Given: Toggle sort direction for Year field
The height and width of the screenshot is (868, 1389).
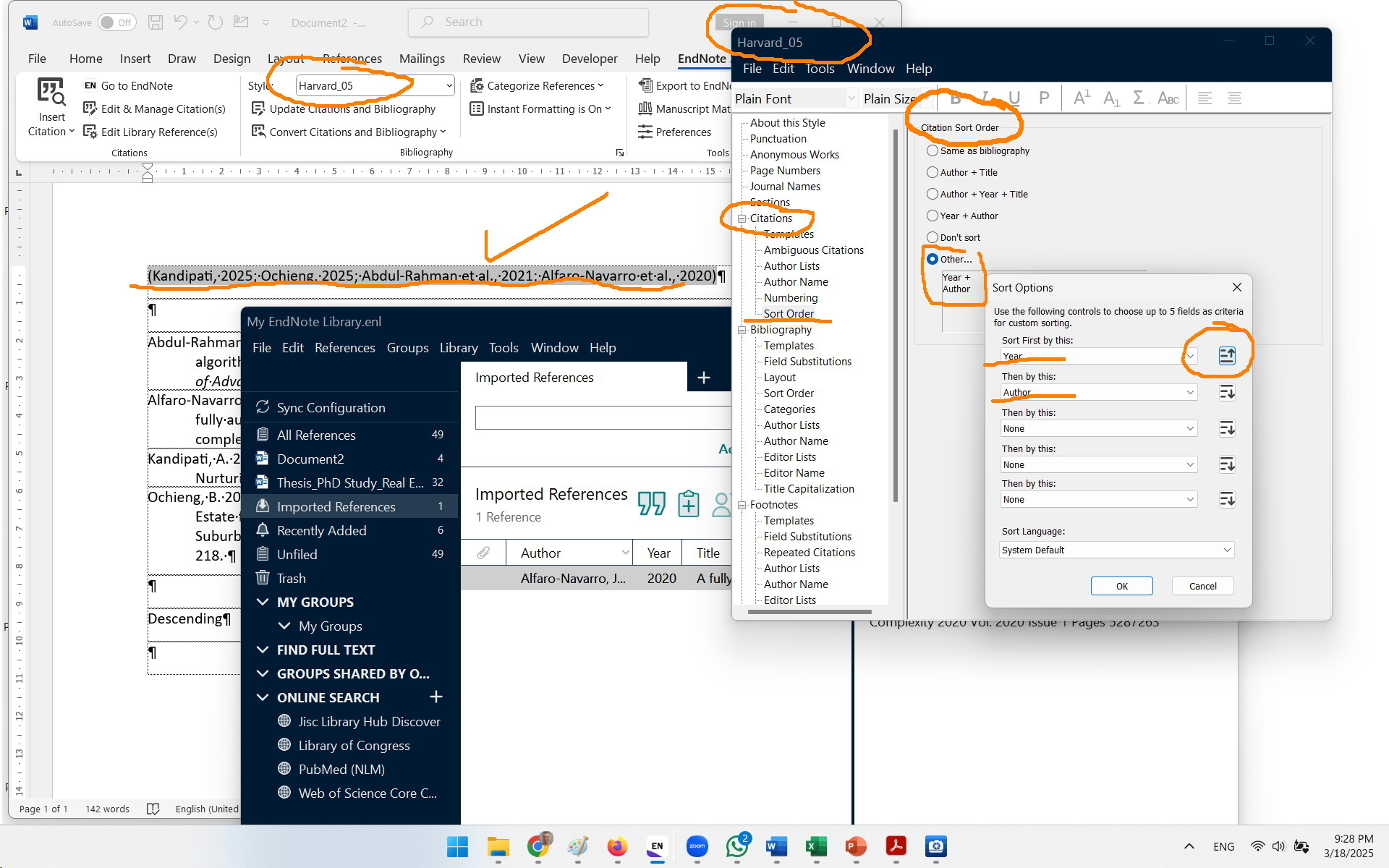Looking at the screenshot, I should click(1227, 356).
